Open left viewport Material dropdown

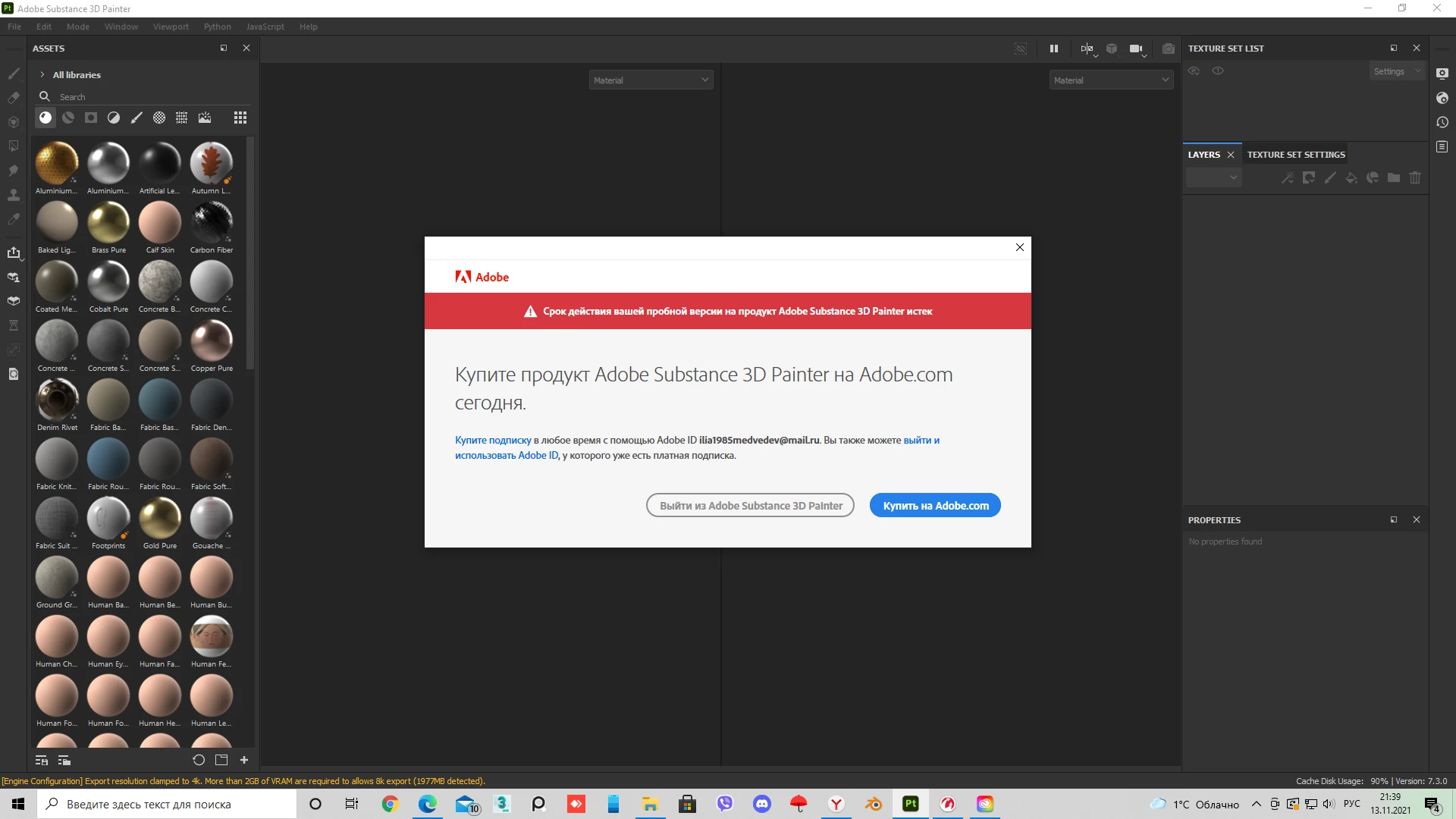[651, 80]
